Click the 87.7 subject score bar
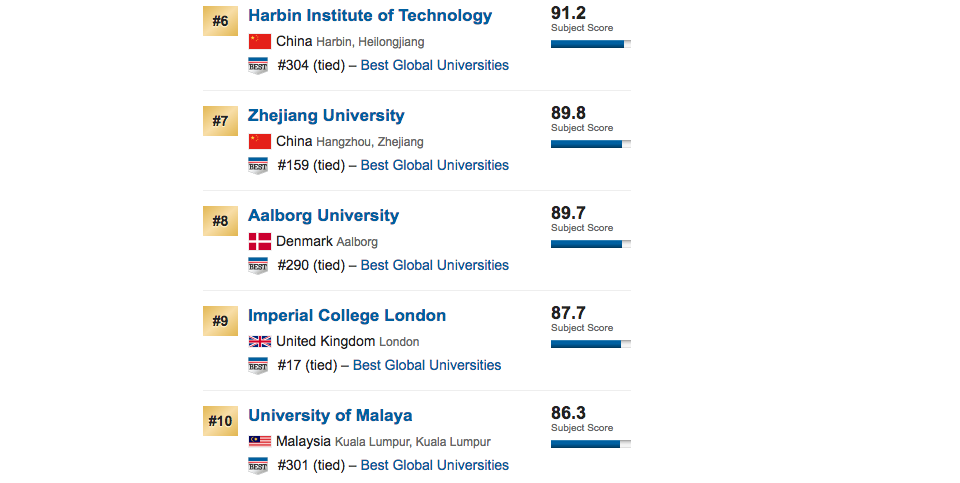 (590, 344)
